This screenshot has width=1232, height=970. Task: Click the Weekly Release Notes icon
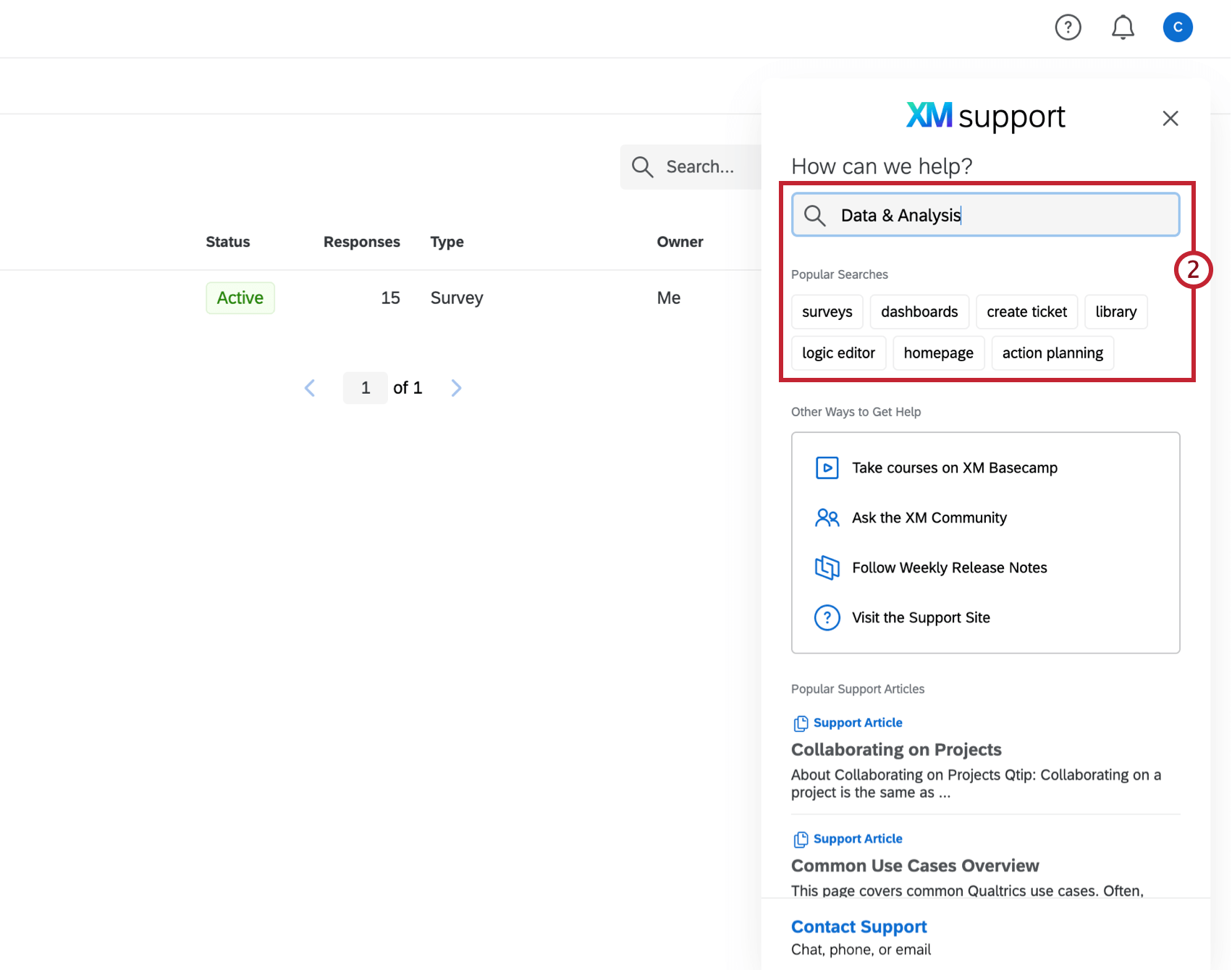(x=827, y=568)
